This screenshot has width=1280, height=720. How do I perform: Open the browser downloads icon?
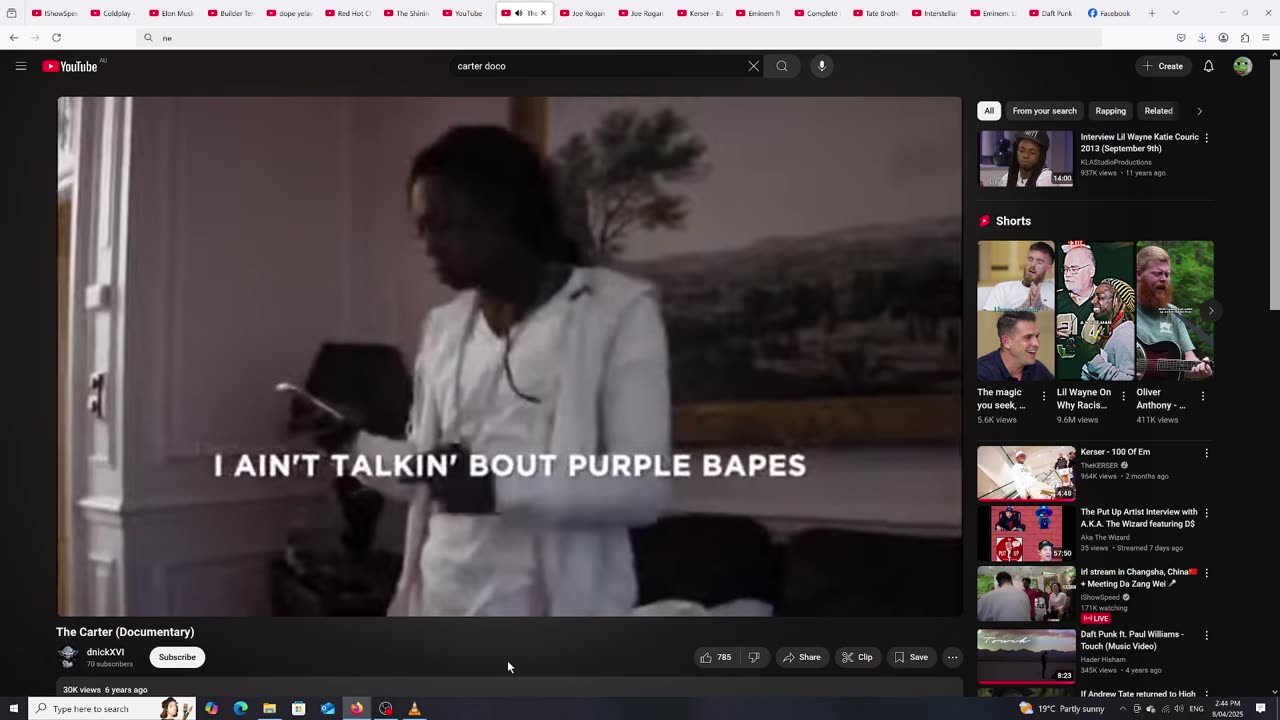pyautogui.click(x=1202, y=38)
